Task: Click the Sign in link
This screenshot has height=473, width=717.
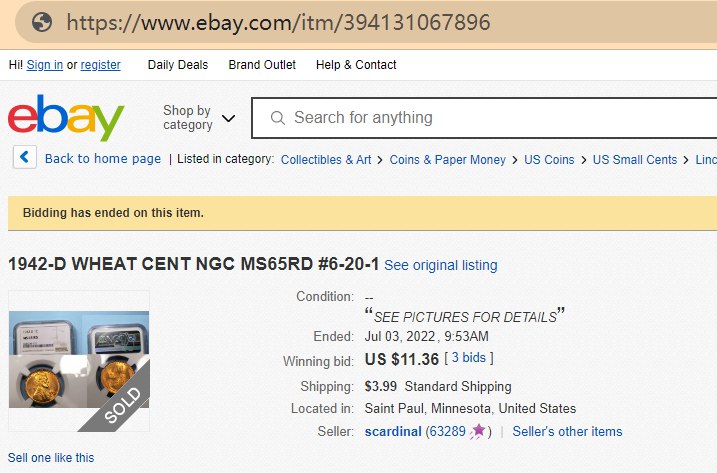Action: [x=45, y=65]
